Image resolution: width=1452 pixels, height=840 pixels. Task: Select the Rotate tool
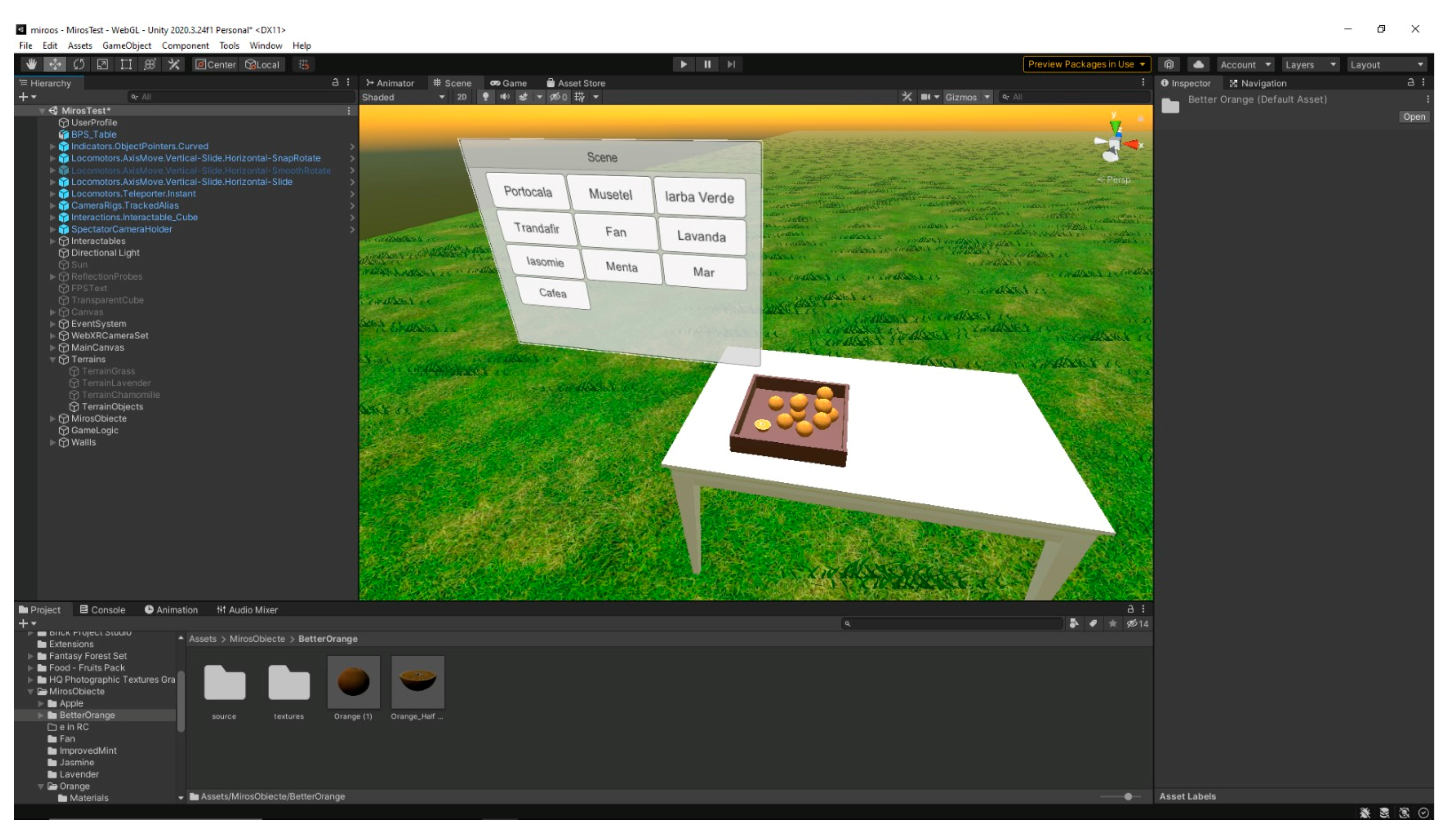pyautogui.click(x=79, y=65)
